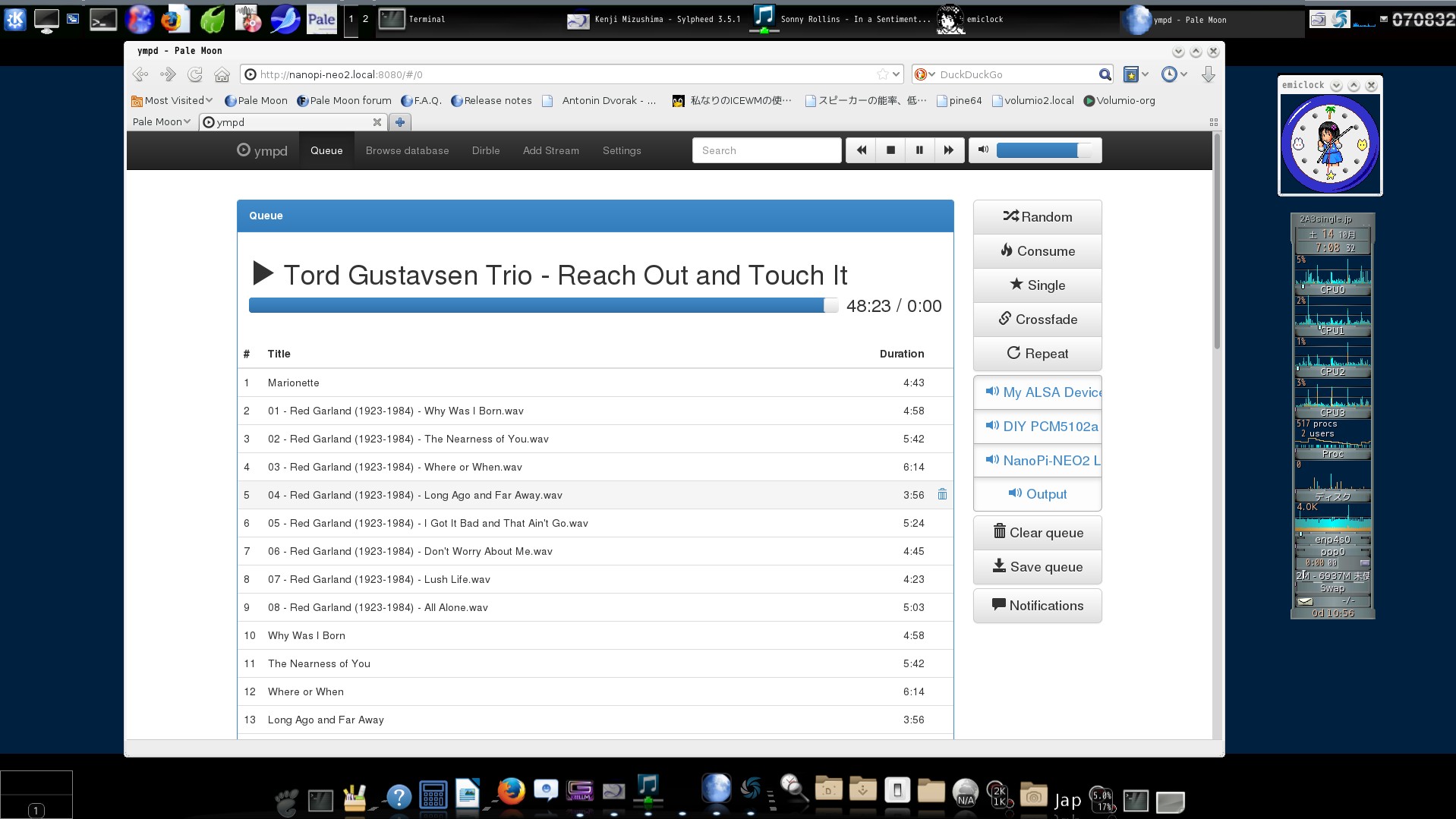Image resolution: width=1456 pixels, height=819 pixels.
Task: Click the Clear queue button
Action: [1037, 532]
